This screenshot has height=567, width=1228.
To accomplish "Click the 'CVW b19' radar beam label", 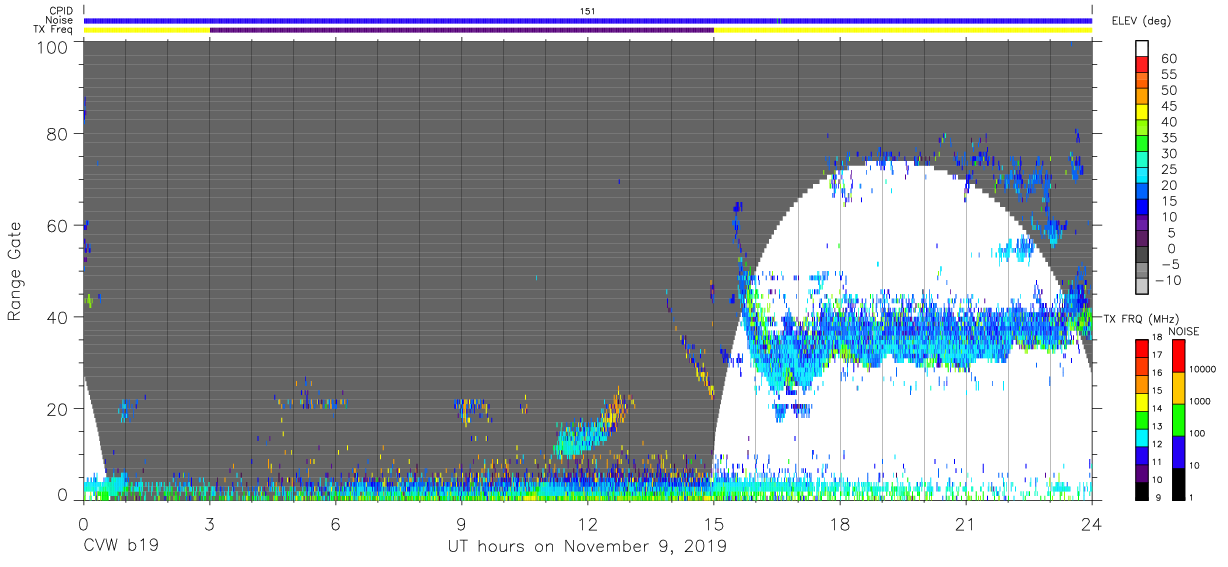I will [x=121, y=547].
